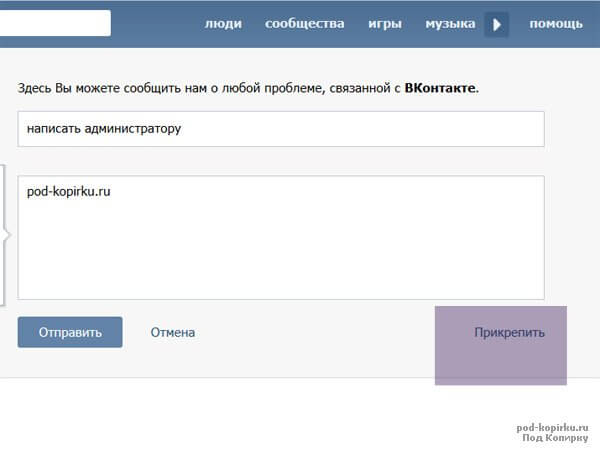The image size is (600, 456).
Task: Attach a file using Прикрепить
Action: (x=509, y=332)
